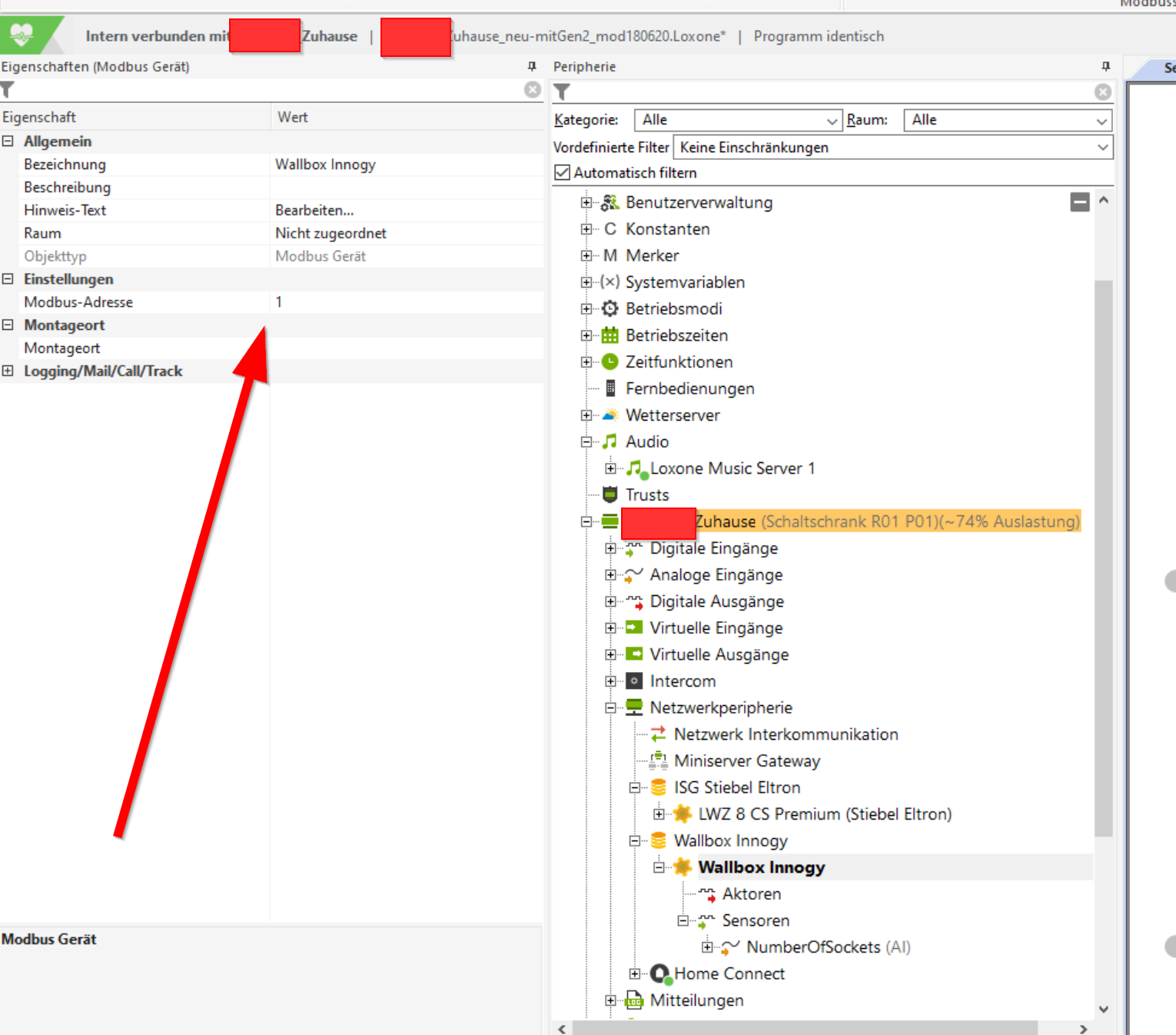
Task: Click the green heart health status icon
Action: (x=21, y=35)
